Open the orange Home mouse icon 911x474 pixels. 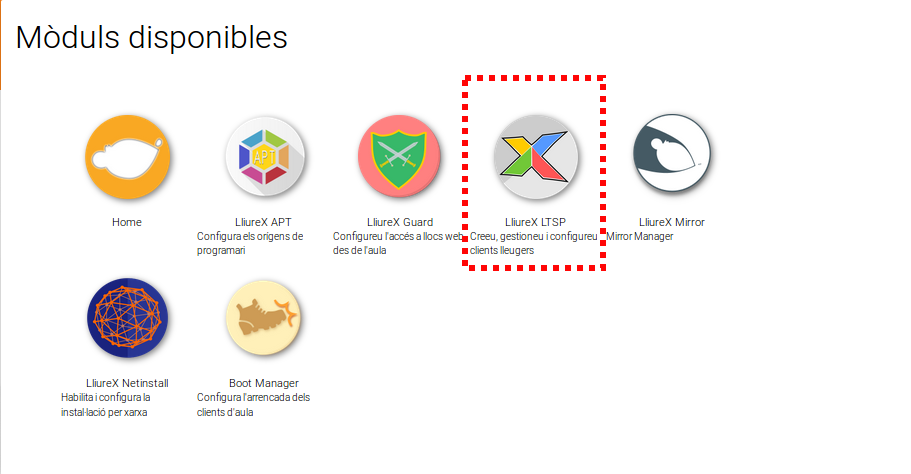(x=127, y=157)
